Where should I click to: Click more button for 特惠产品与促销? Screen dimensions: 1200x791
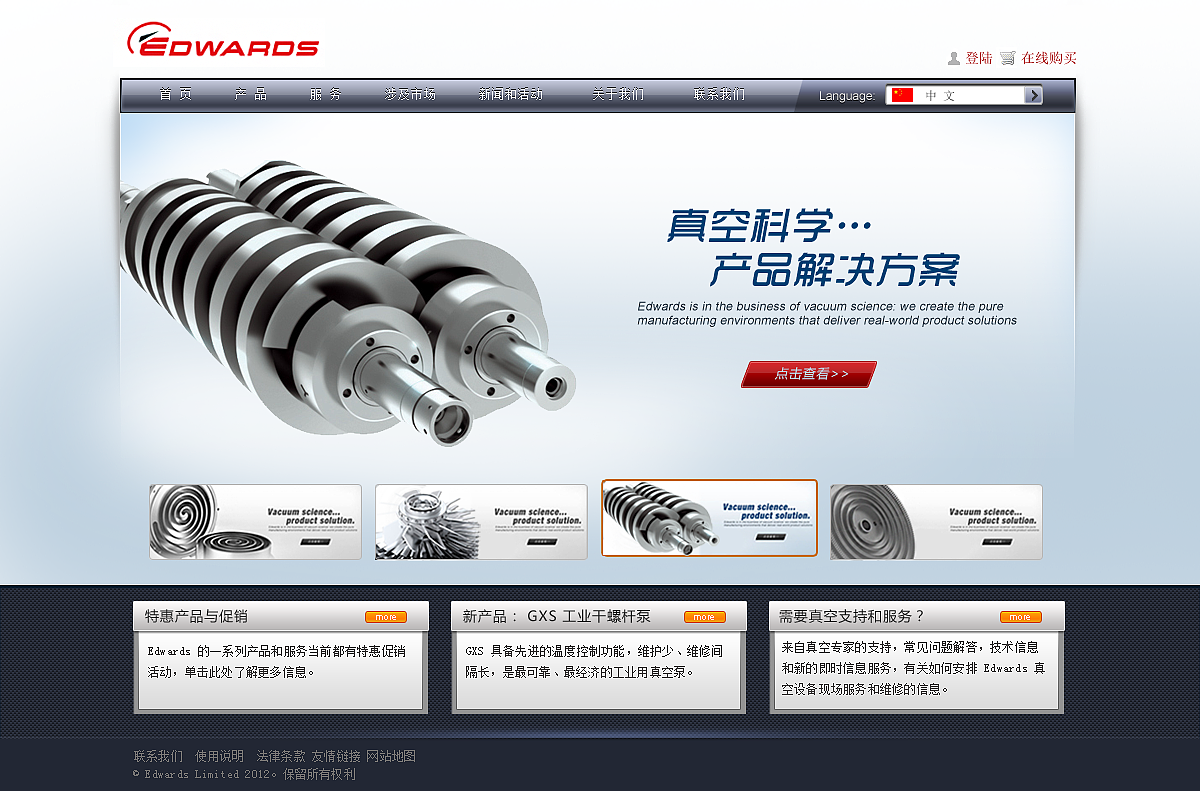(x=386, y=617)
